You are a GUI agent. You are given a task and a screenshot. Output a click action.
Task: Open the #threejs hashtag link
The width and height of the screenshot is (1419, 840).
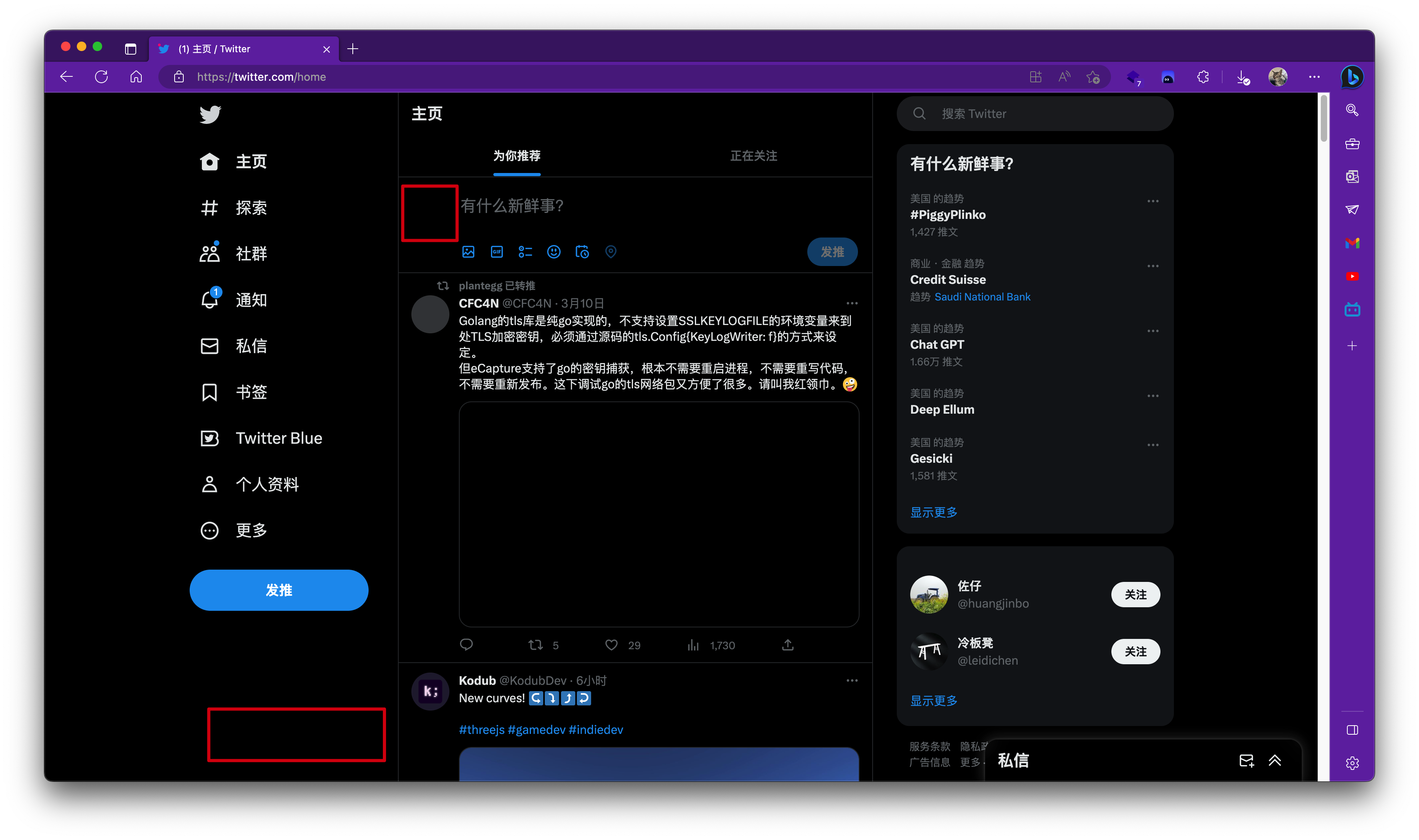point(482,730)
